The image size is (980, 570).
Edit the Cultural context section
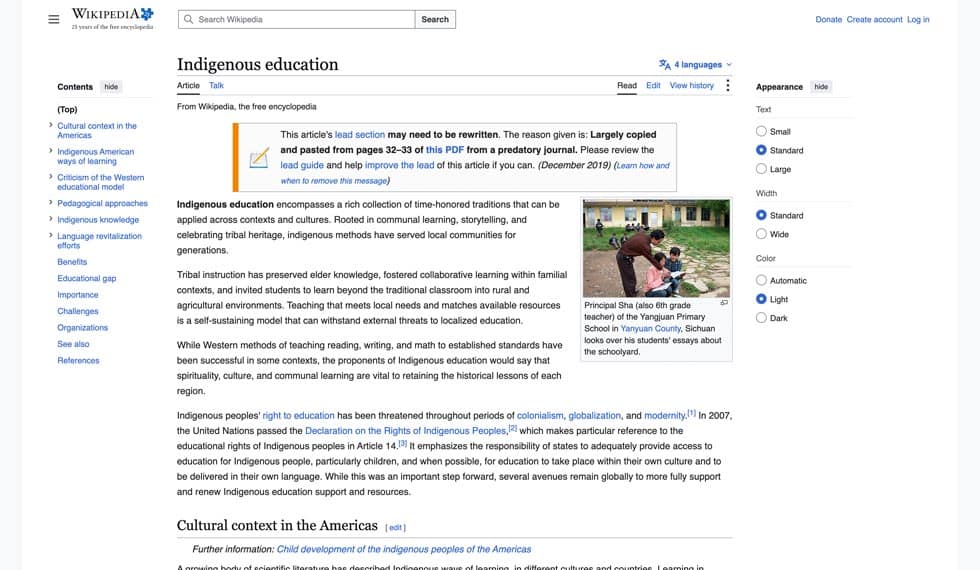pos(396,528)
